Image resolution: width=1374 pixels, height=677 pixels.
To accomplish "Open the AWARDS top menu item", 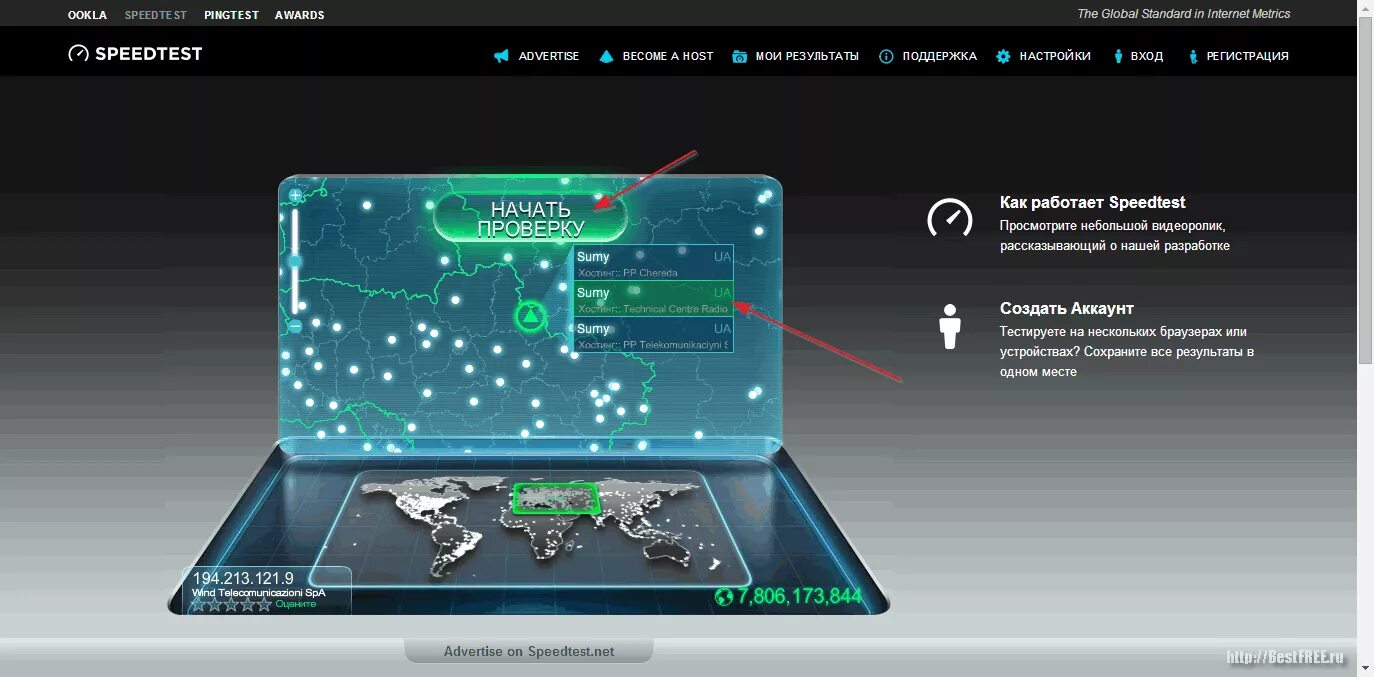I will 300,15.
